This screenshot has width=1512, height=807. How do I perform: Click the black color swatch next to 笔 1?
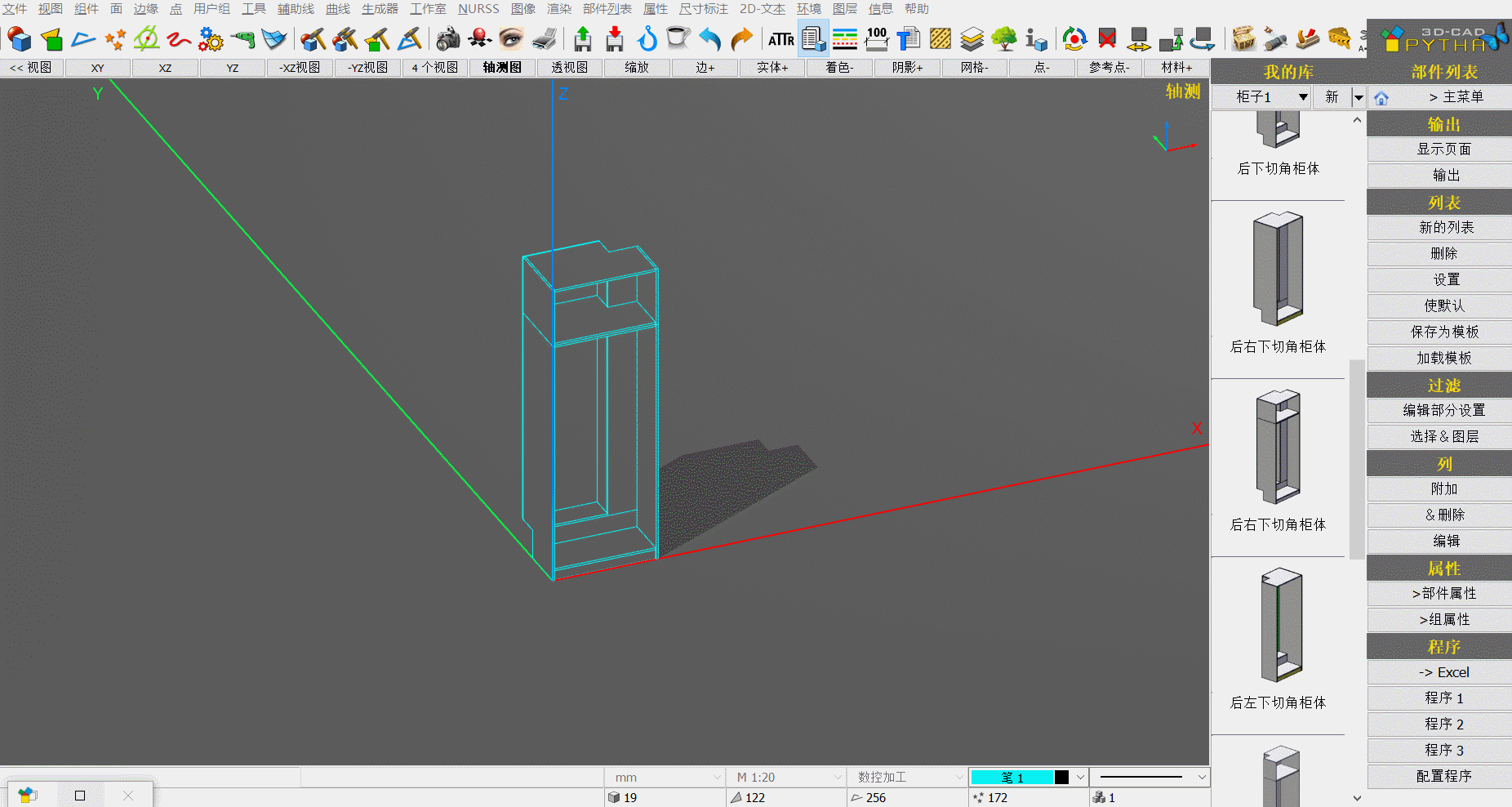(x=1061, y=777)
